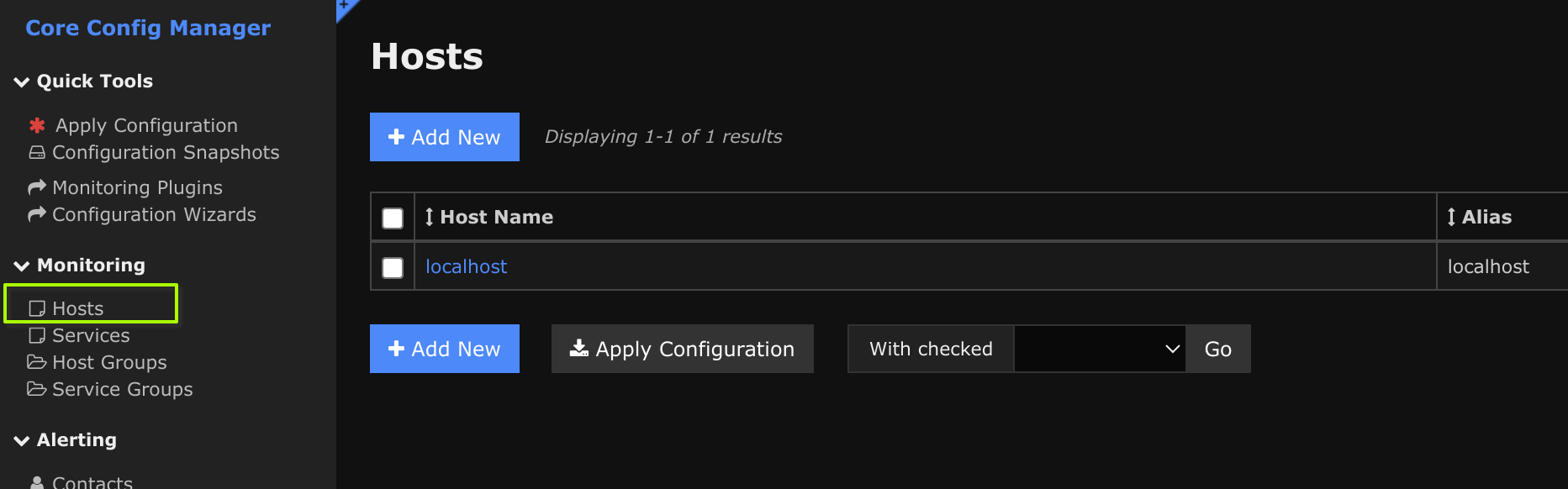
Task: Open Hosts in the Monitoring menu
Action: (77, 308)
